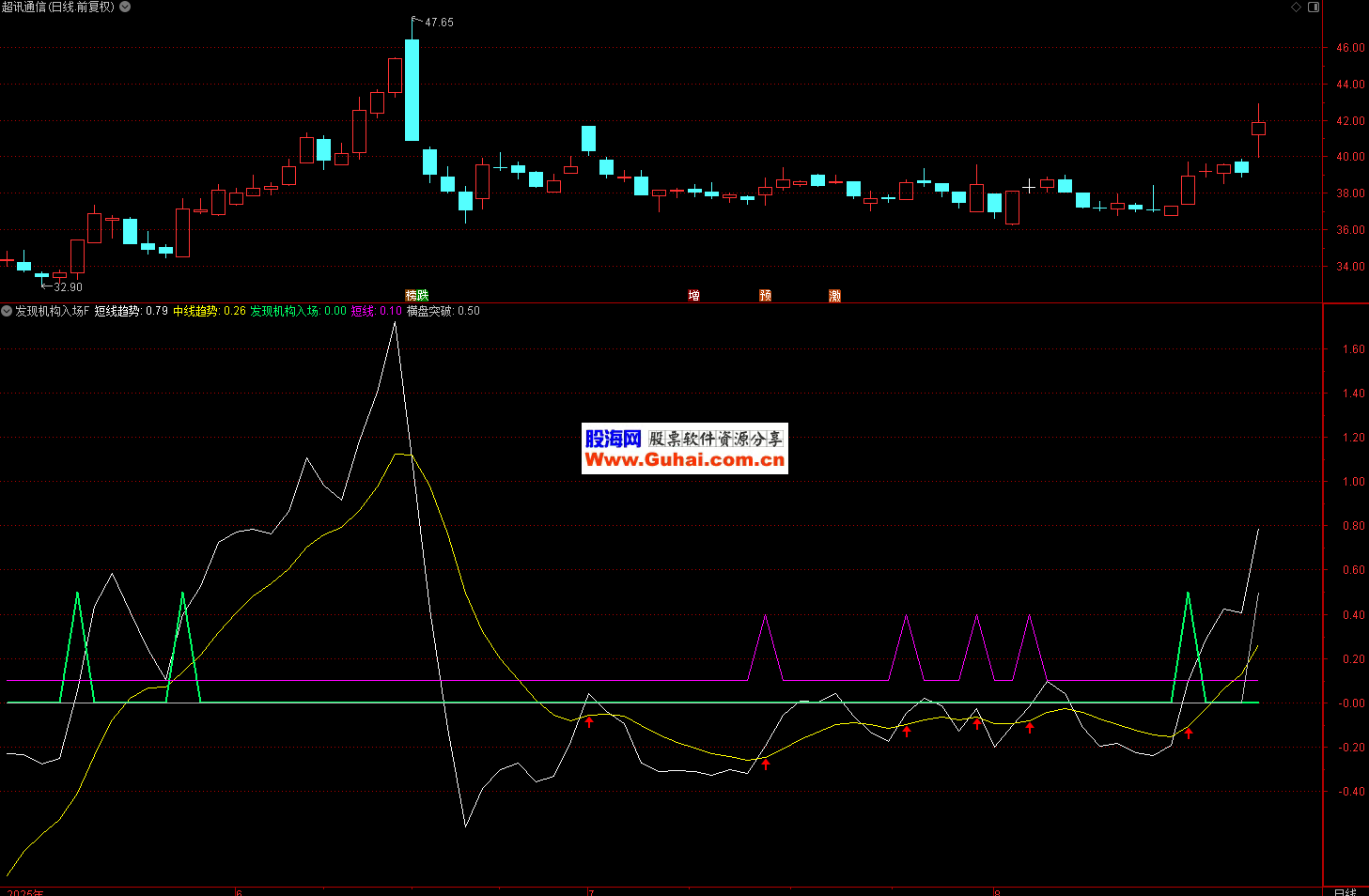Screen dimensions: 1369x896
Task: Click the 46.00 price axis label
Action: pos(1351,48)
